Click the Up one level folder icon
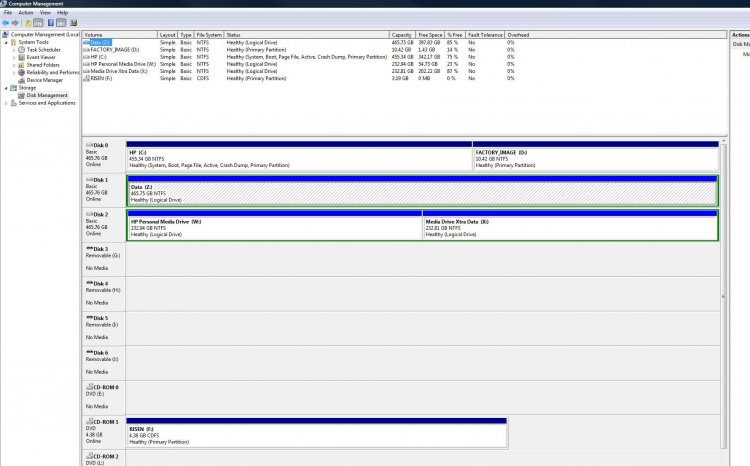 [x=30, y=22]
